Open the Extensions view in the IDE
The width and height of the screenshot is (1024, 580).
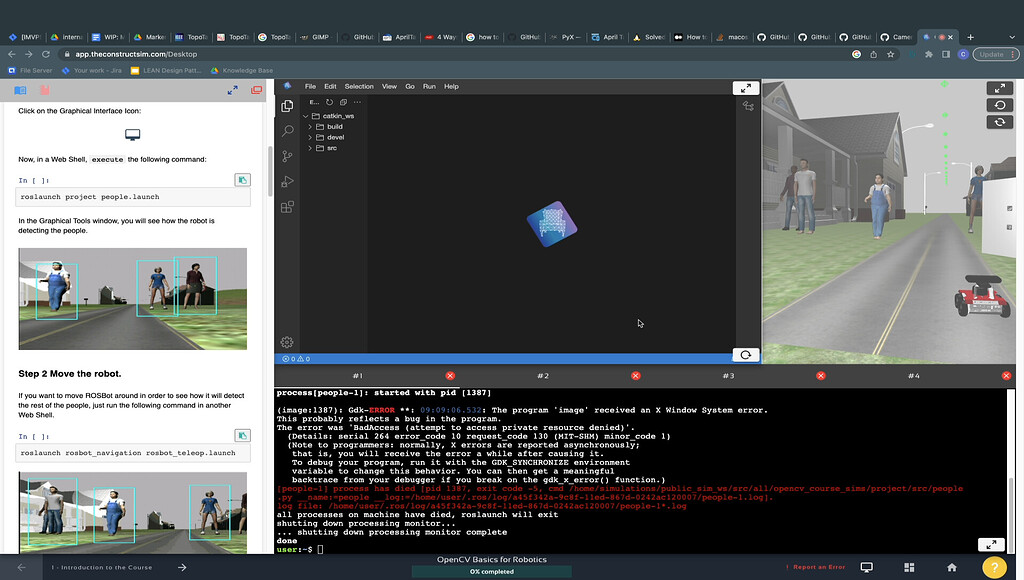pos(287,207)
